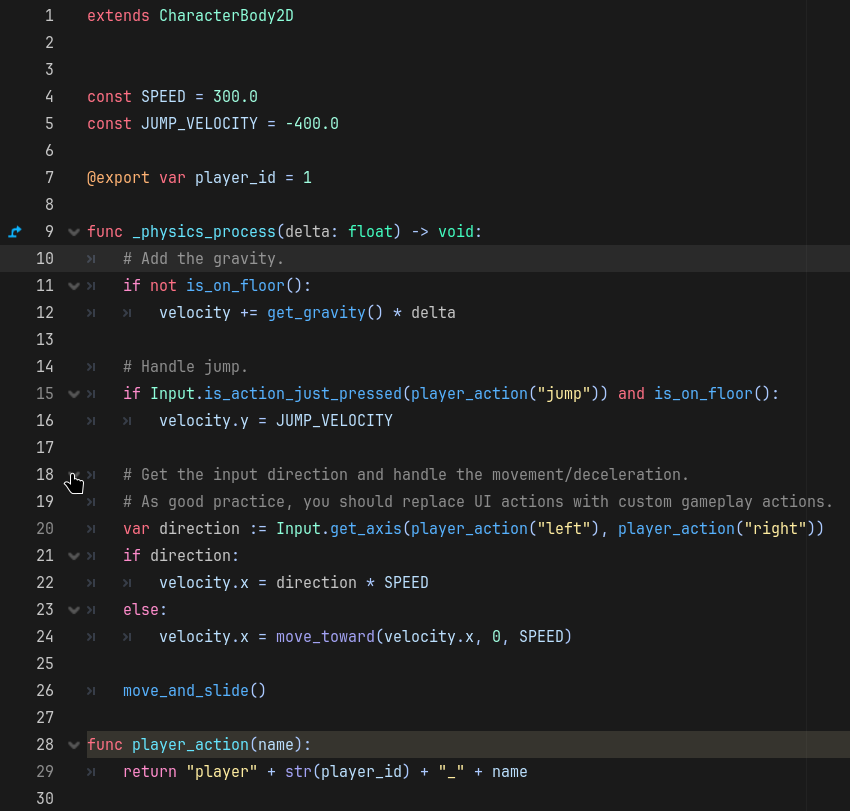Click the "player" string on line 29

(x=222, y=772)
